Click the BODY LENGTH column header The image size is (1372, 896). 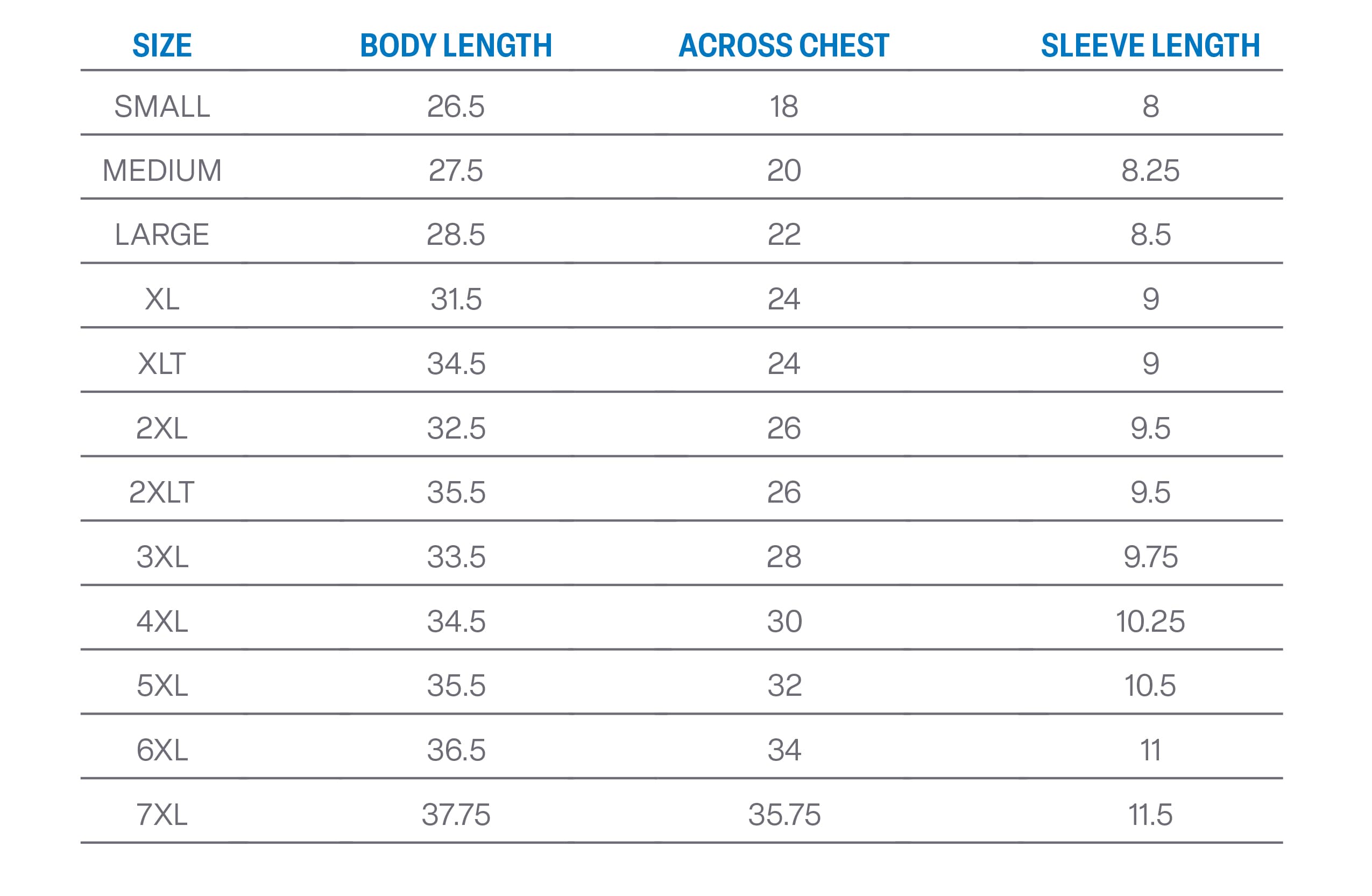(x=455, y=46)
